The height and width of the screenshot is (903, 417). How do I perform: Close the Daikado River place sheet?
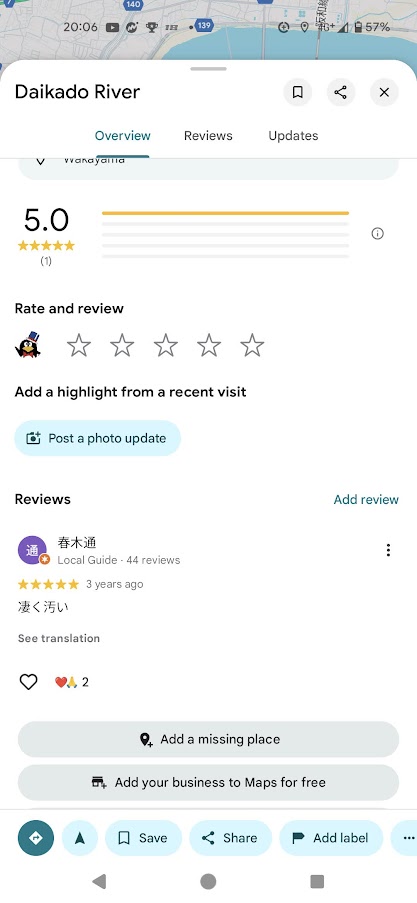pos(384,92)
